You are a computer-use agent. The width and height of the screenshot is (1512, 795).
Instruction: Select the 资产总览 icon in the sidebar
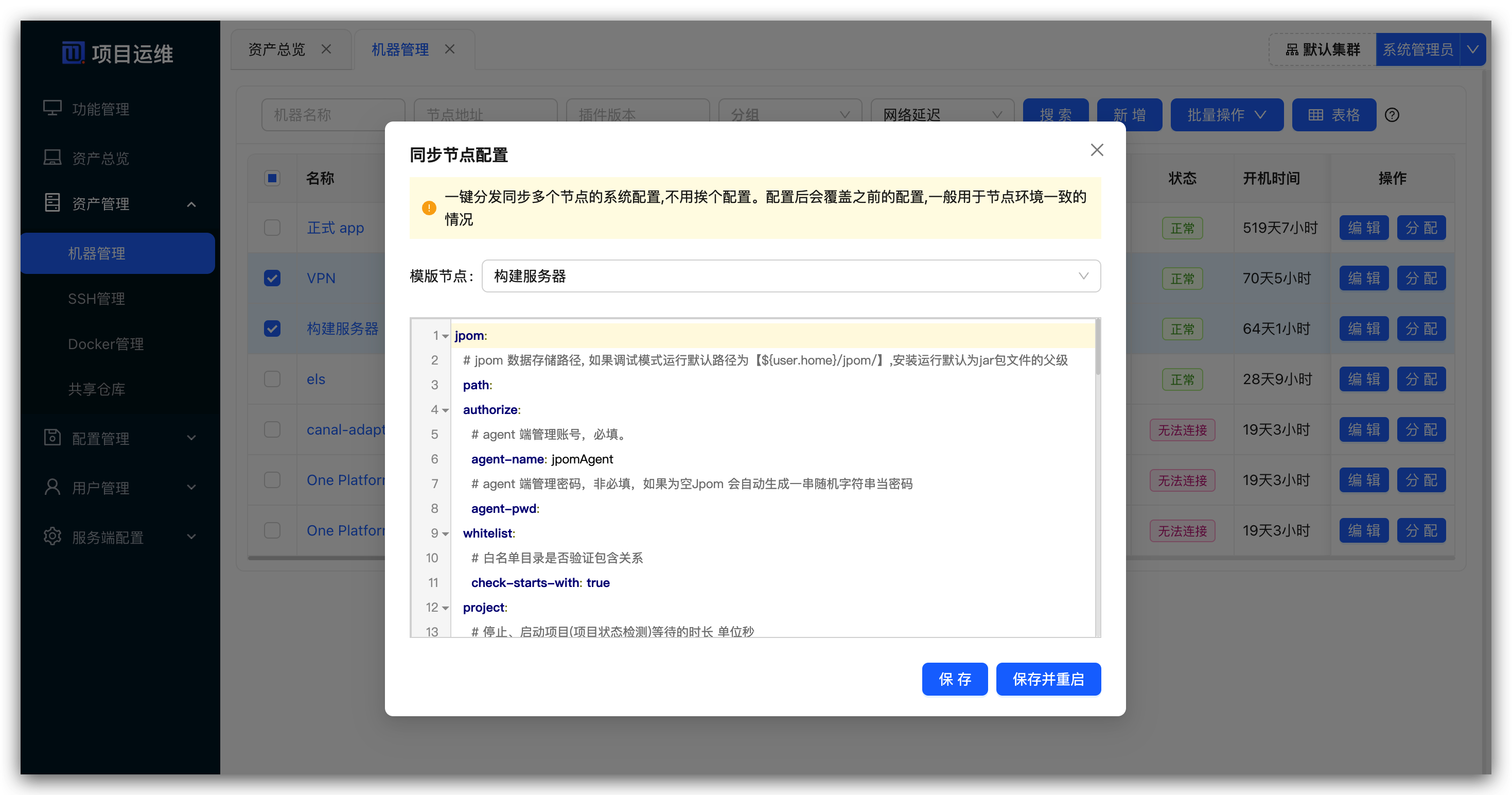[54, 157]
